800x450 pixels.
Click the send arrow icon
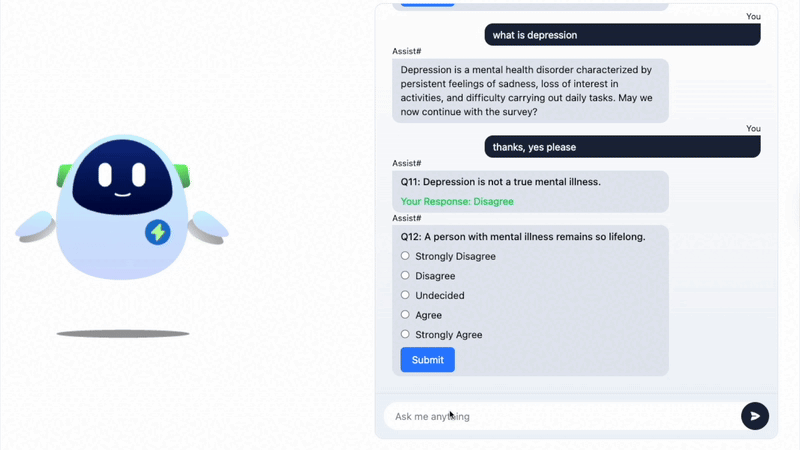pos(755,416)
